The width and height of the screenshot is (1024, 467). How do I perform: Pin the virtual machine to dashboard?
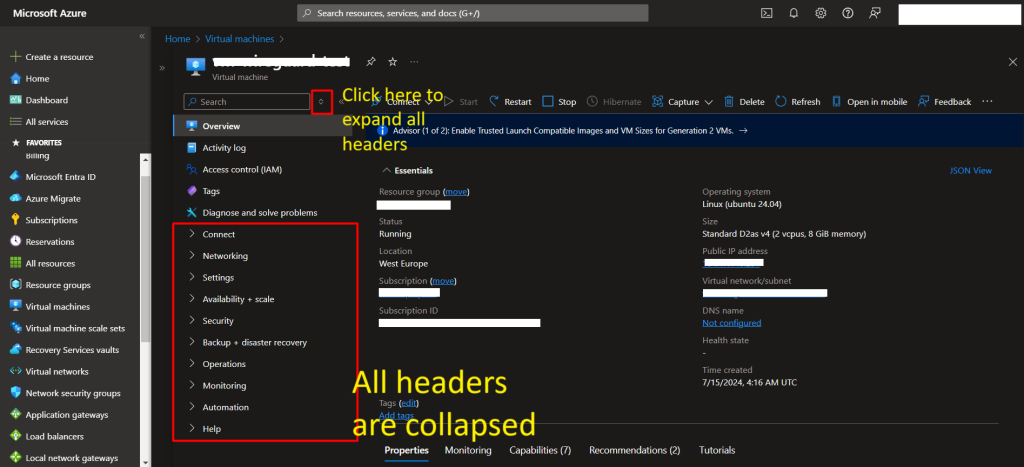[371, 62]
